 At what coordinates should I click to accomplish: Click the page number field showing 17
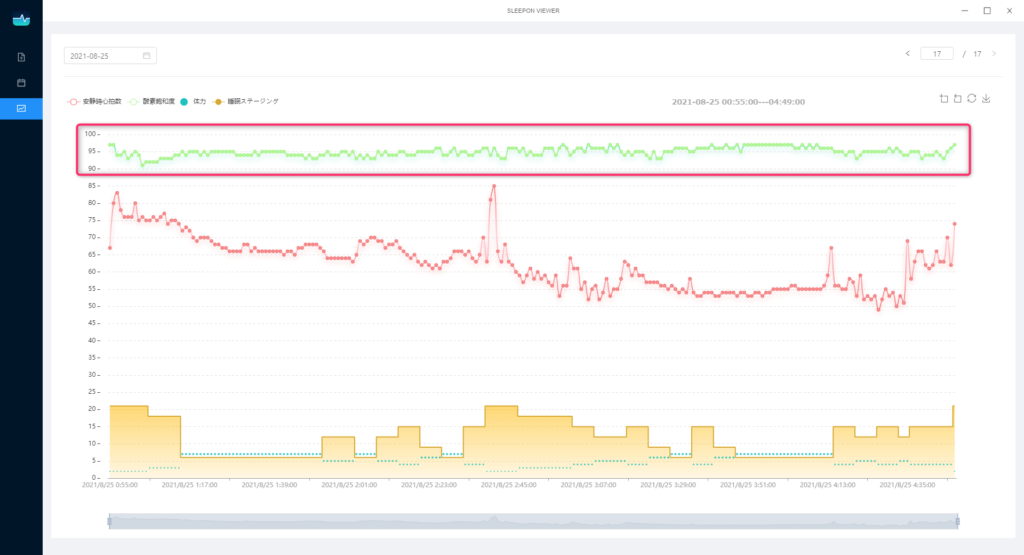pos(936,54)
